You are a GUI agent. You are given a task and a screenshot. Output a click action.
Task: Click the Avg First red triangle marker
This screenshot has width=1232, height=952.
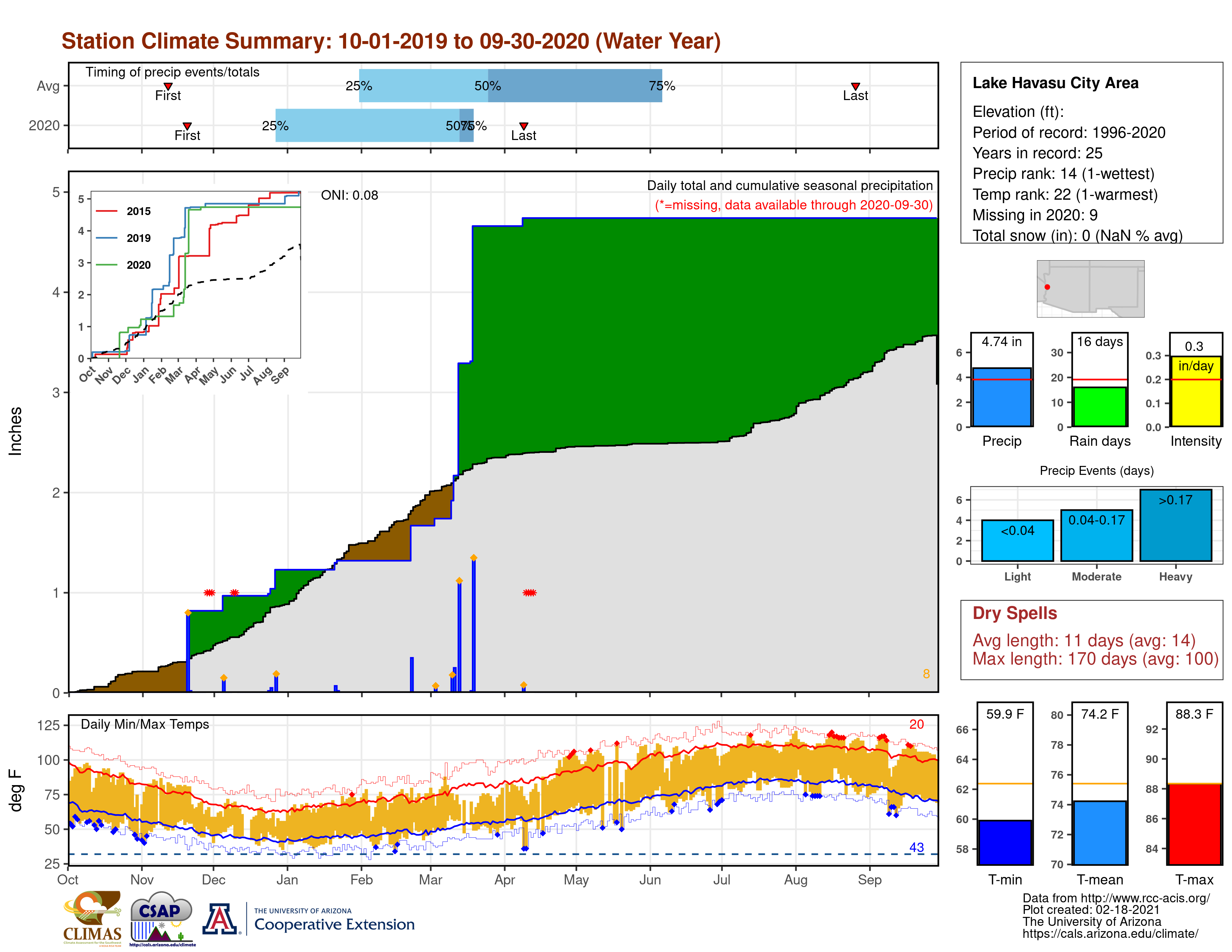pos(168,86)
